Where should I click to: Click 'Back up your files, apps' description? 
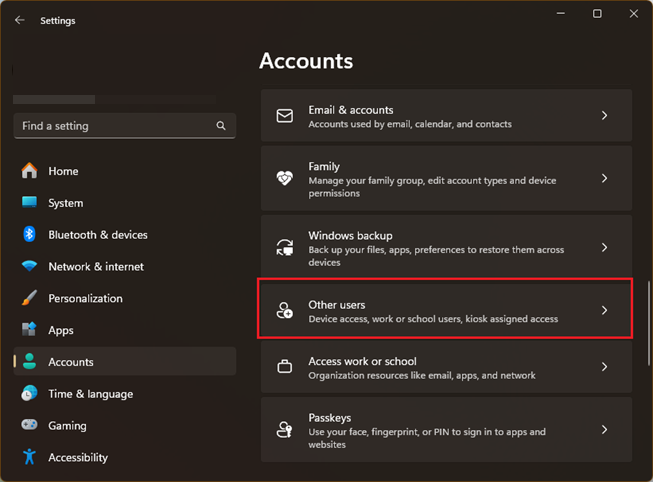pyautogui.click(x=436, y=256)
